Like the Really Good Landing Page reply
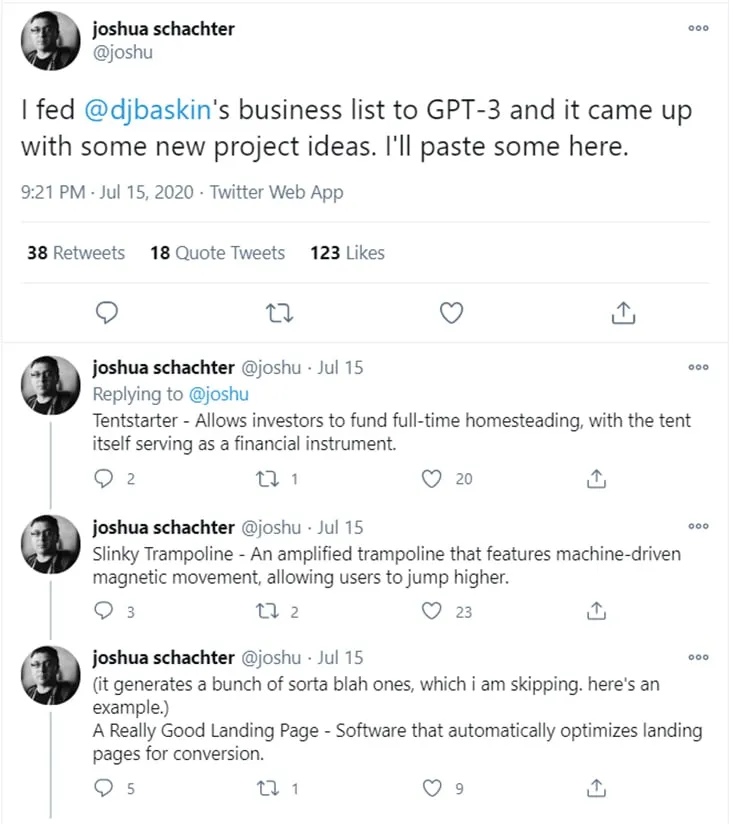The image size is (730, 824). [x=430, y=787]
